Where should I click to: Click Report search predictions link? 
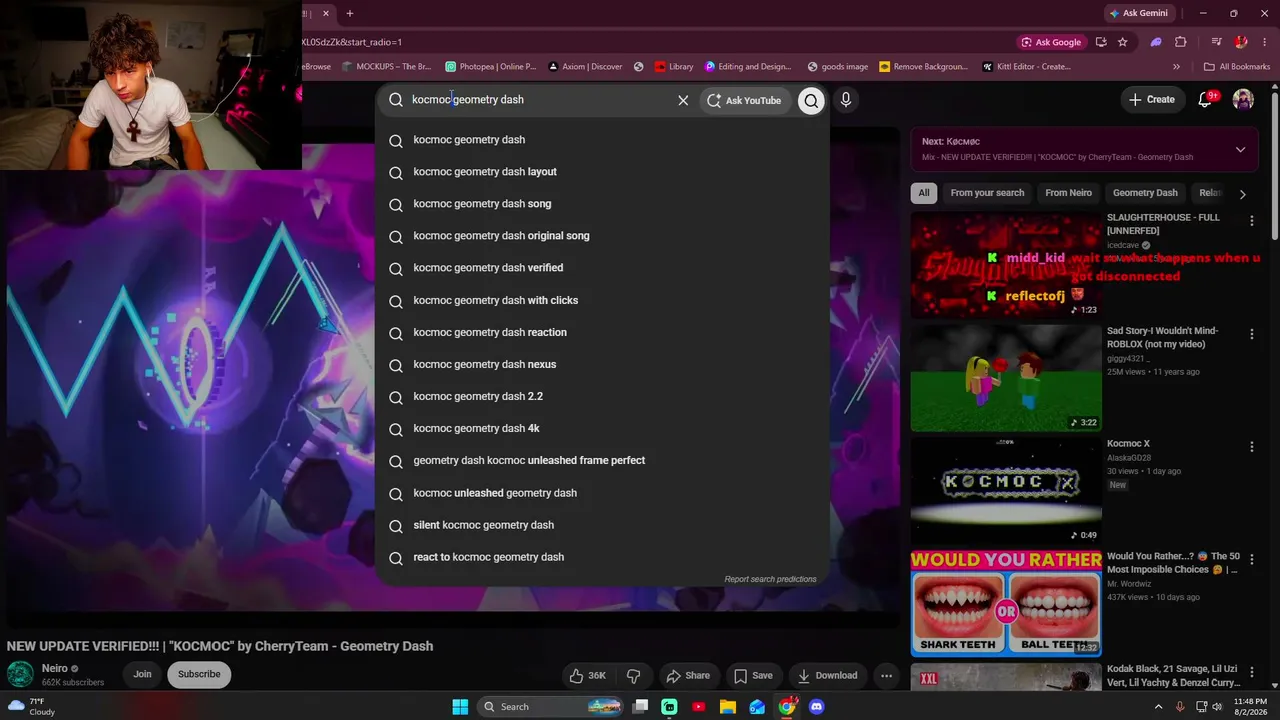[x=770, y=579]
